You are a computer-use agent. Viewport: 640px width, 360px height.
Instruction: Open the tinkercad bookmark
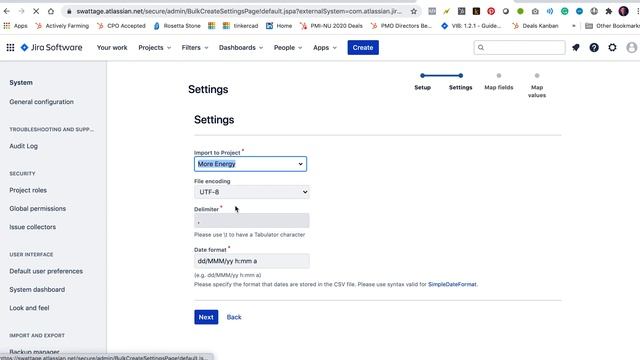[240, 26]
